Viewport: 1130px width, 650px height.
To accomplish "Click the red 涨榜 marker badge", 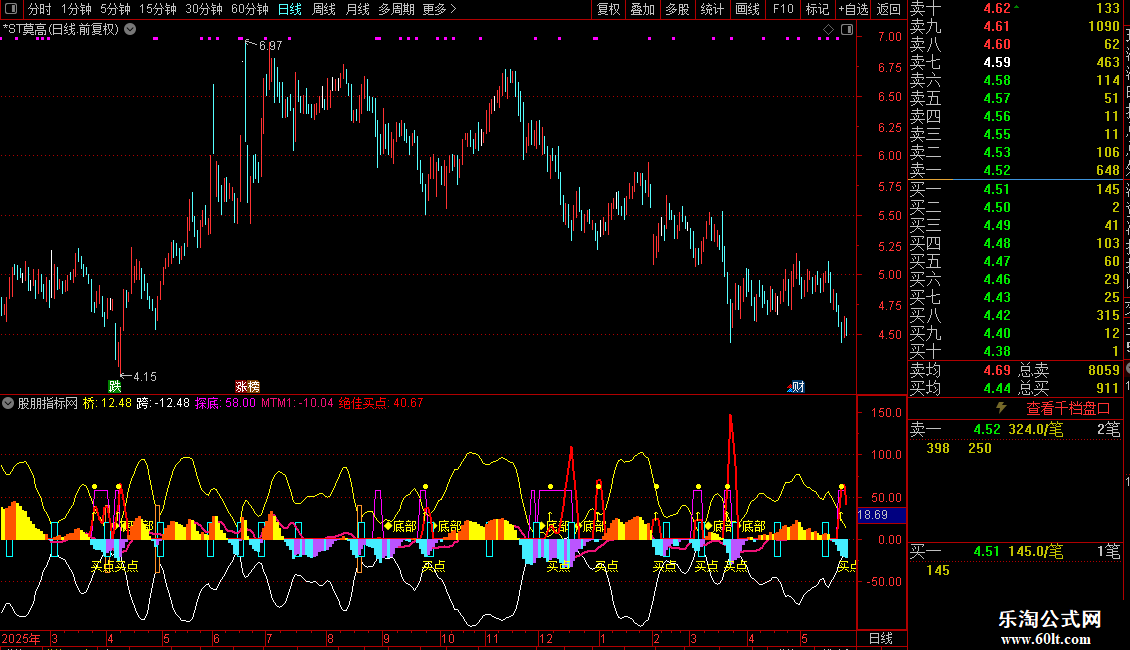I will tap(247, 387).
